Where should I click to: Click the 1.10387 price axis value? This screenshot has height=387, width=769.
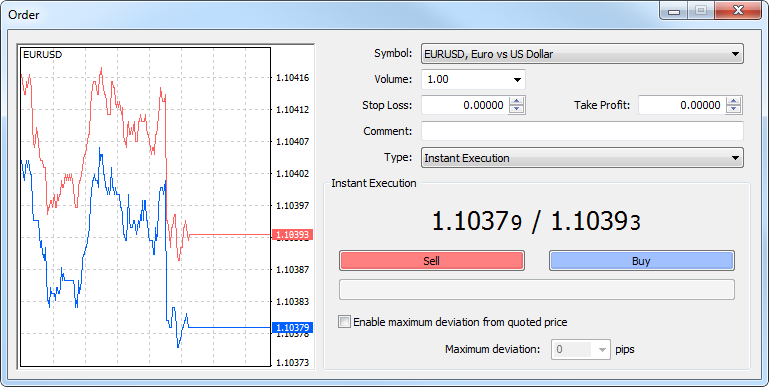pos(292,270)
